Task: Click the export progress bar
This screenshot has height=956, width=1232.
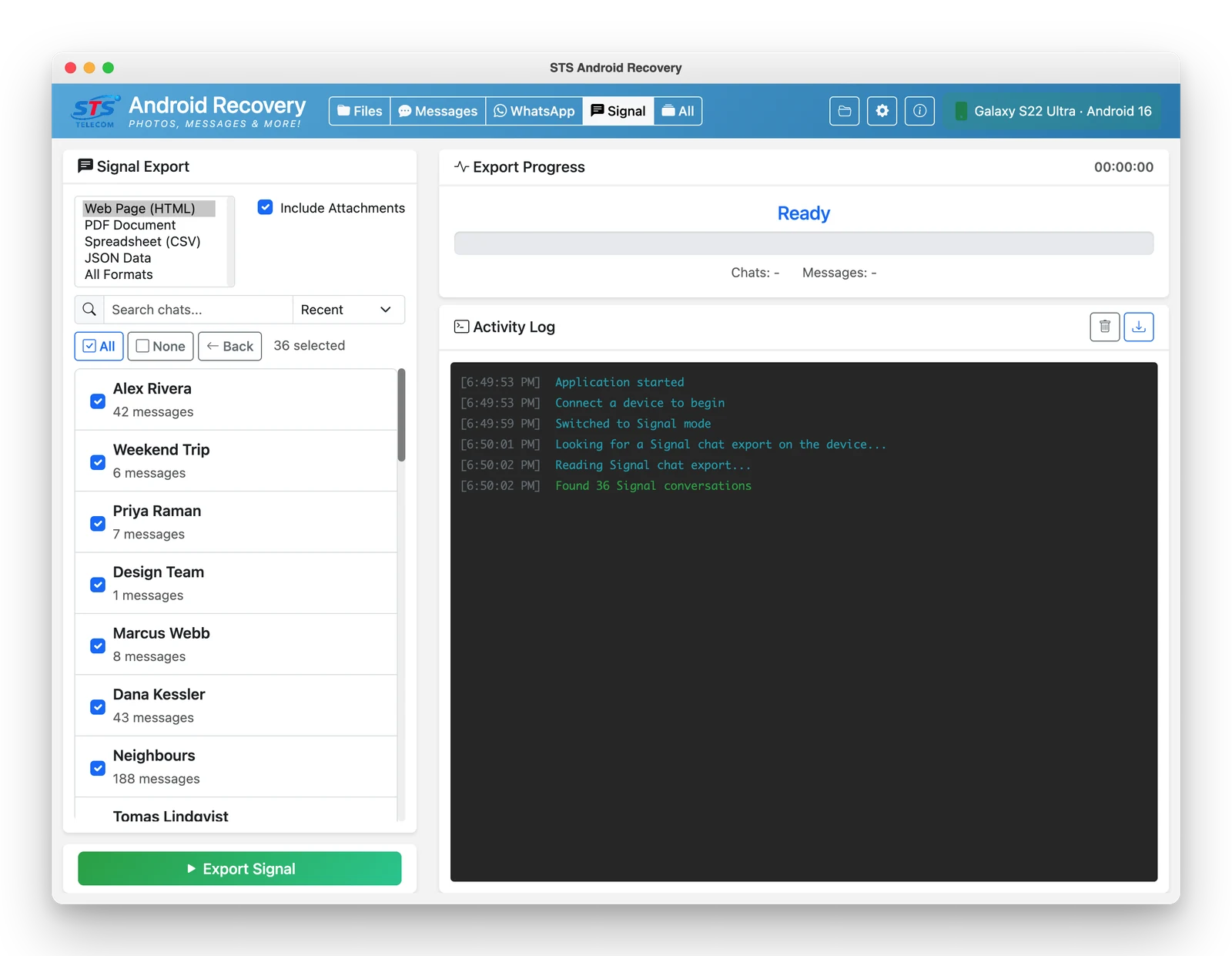Action: click(804, 243)
